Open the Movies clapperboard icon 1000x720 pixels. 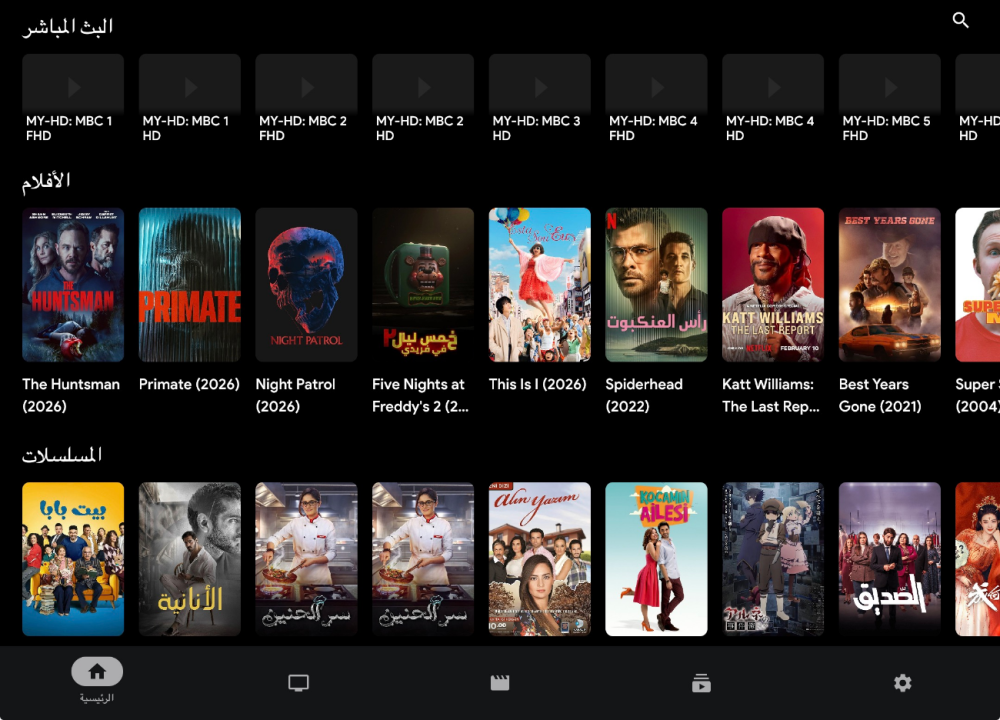(x=500, y=683)
